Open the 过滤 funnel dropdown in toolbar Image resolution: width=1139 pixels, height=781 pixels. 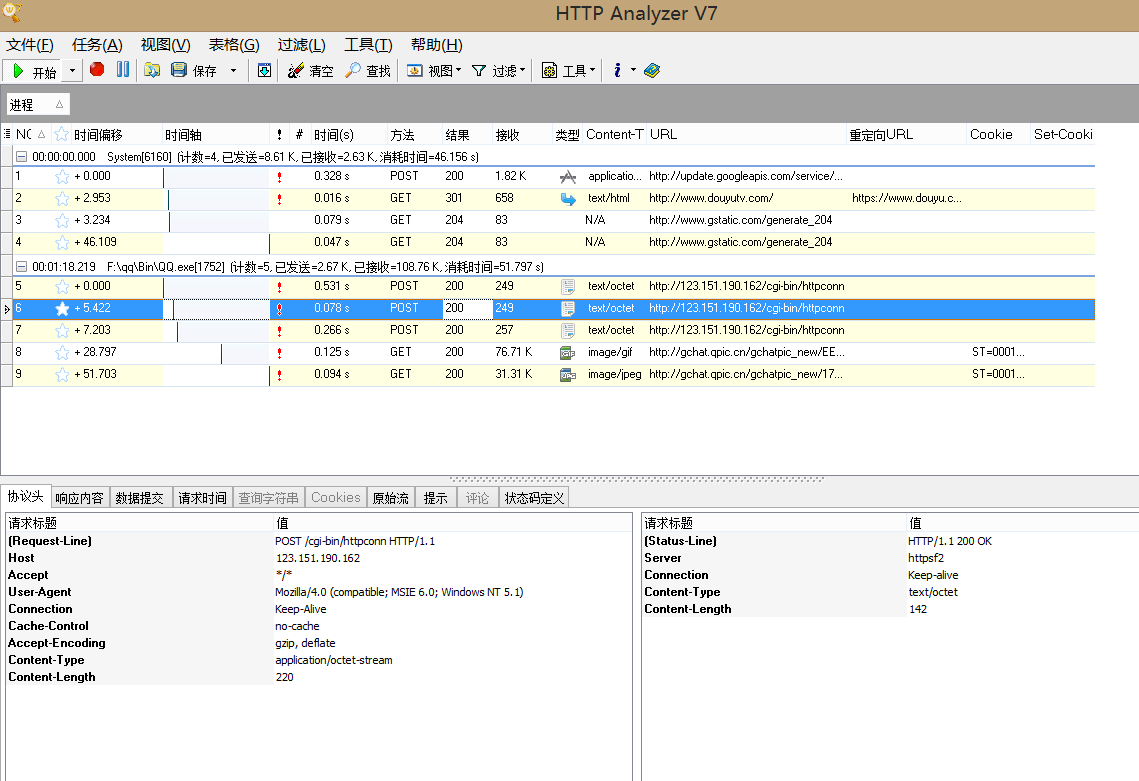[x=498, y=70]
